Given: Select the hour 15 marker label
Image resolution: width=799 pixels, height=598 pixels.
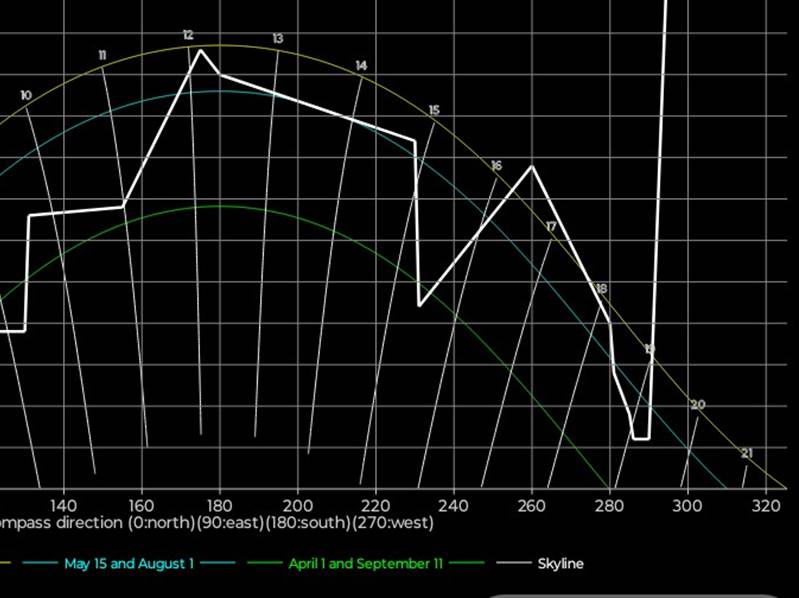Looking at the screenshot, I should tap(434, 110).
